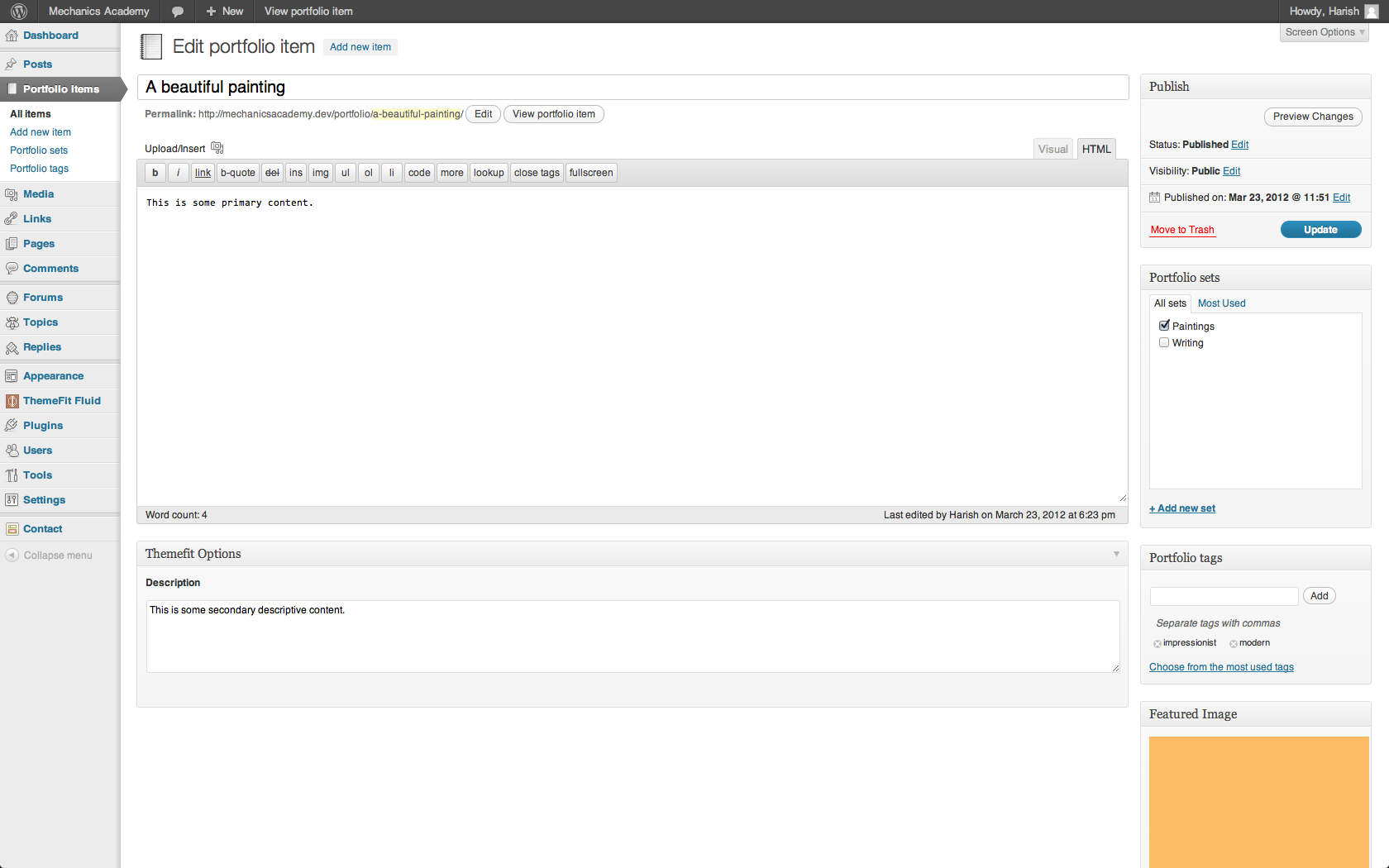Switch to the Visual editor tab
1389x868 pixels.
(1052, 149)
